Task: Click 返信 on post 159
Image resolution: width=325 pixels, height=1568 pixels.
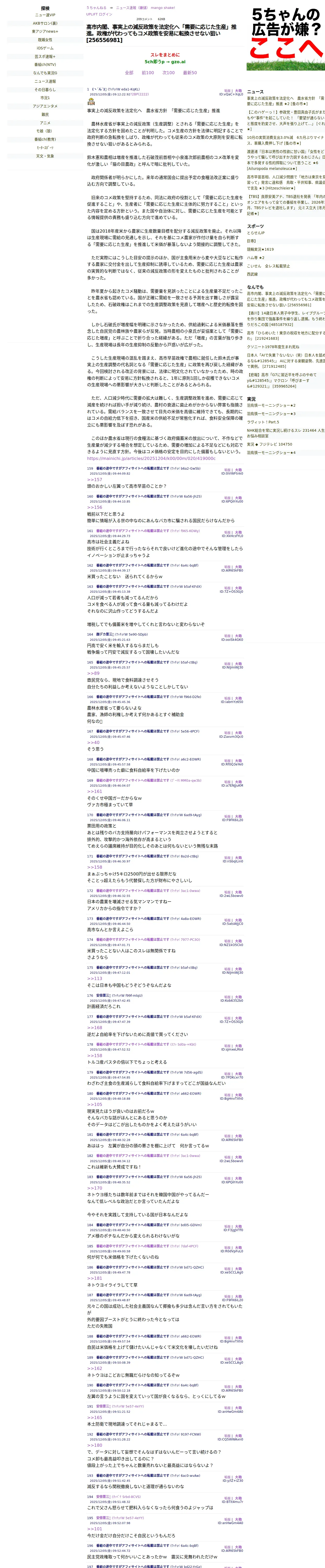Action: click(x=227, y=470)
